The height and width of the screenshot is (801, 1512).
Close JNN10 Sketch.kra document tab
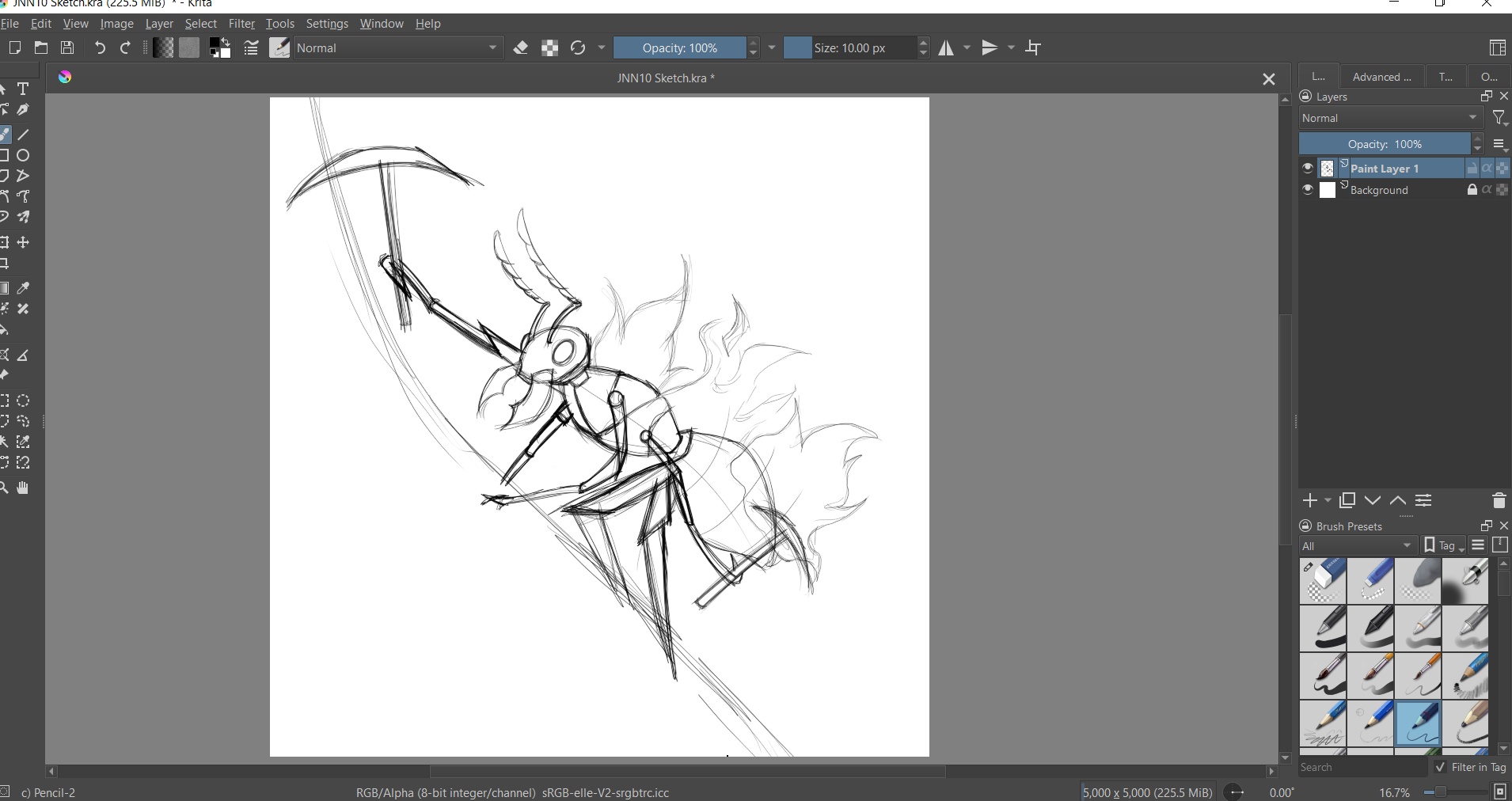tap(1269, 79)
